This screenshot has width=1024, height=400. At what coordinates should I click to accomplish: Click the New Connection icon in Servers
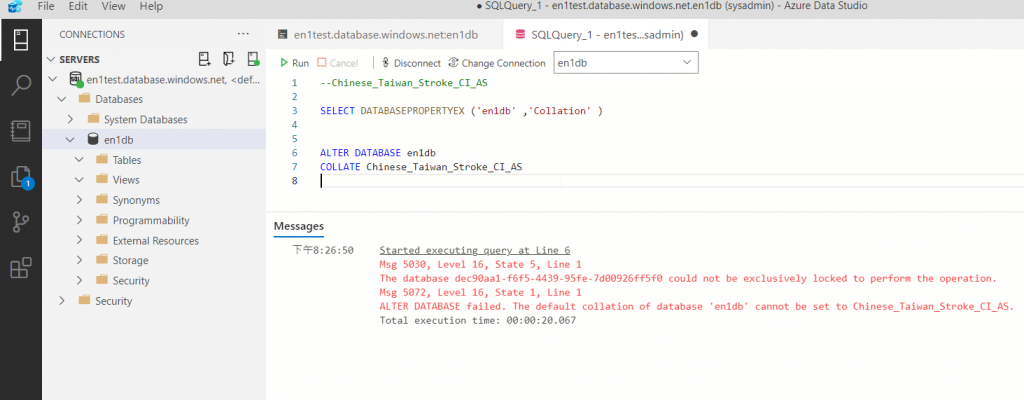pyautogui.click(x=204, y=59)
